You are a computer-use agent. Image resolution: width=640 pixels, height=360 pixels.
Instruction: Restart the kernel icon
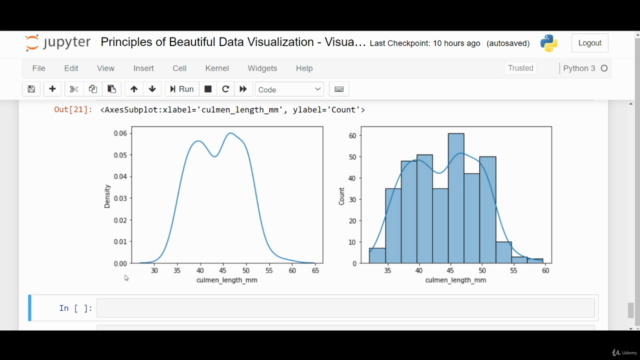tap(225, 89)
